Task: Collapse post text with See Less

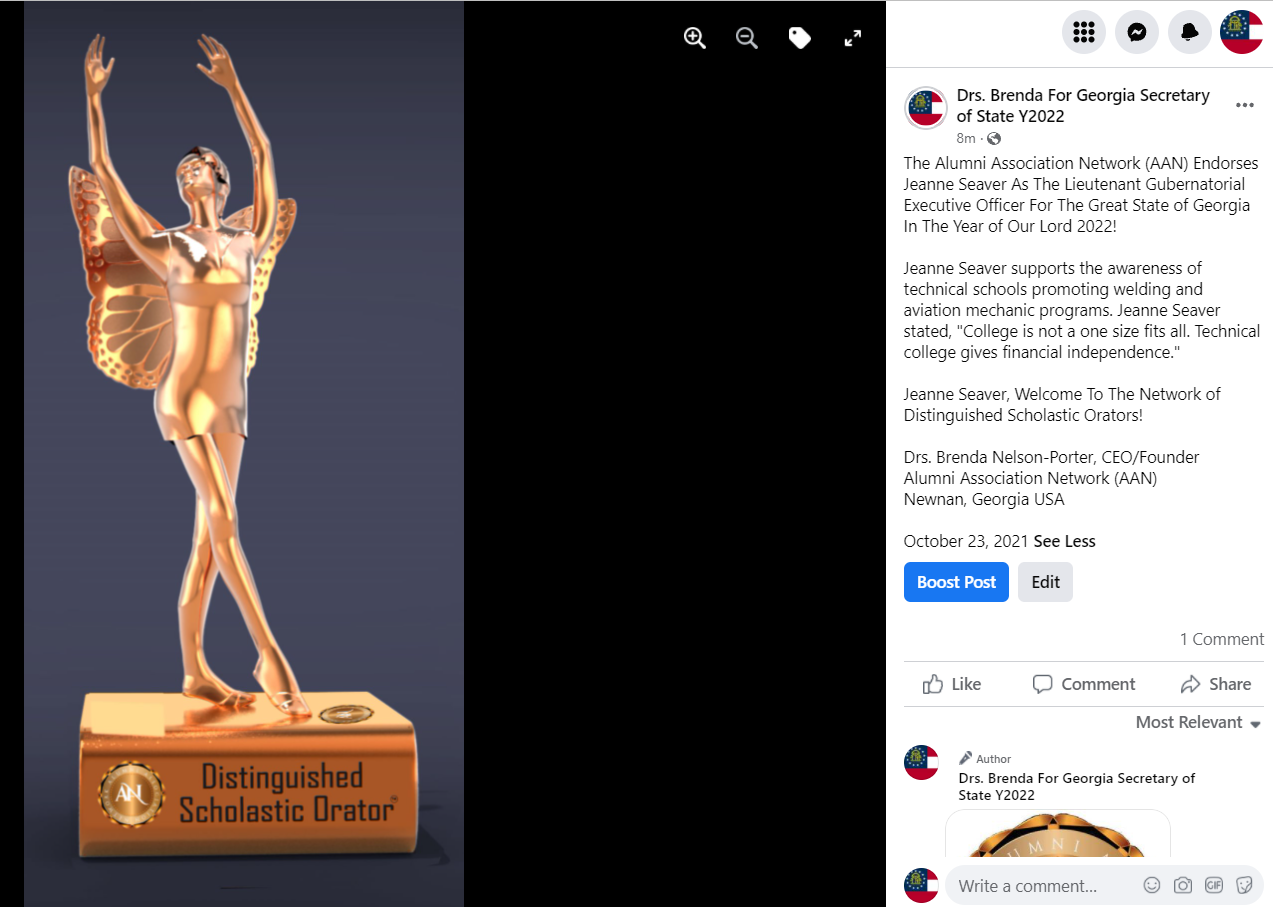Action: [1064, 541]
